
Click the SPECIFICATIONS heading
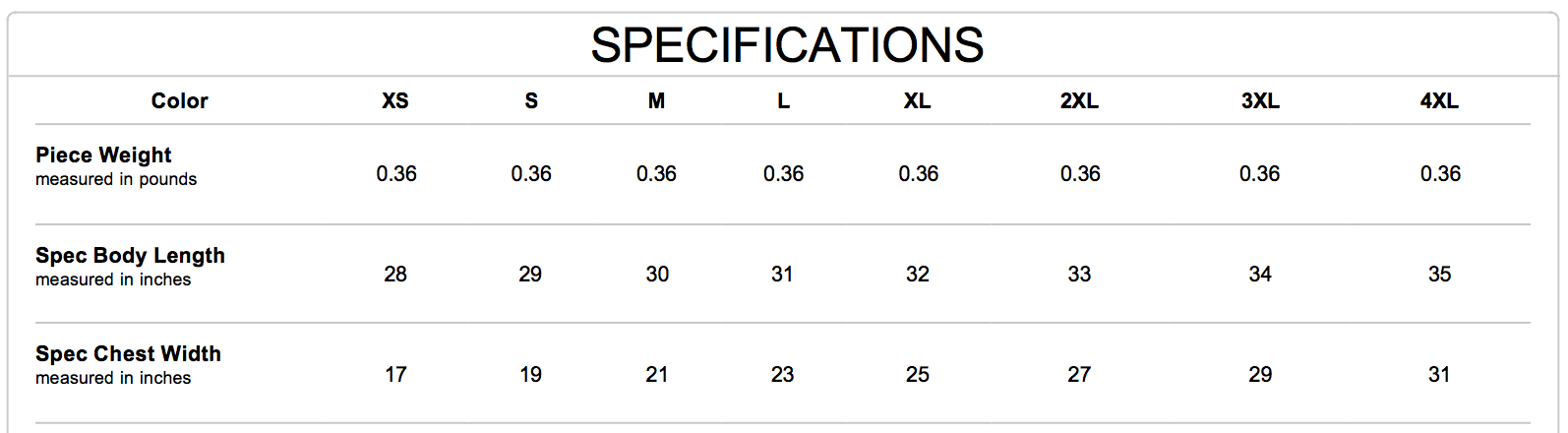[787, 45]
